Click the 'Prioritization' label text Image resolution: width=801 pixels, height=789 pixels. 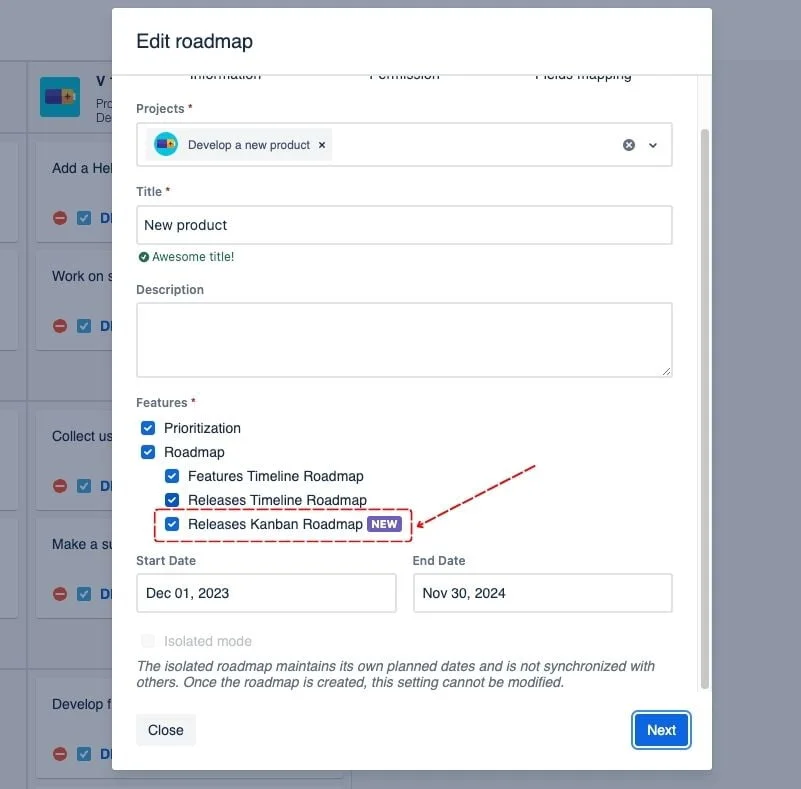202,428
